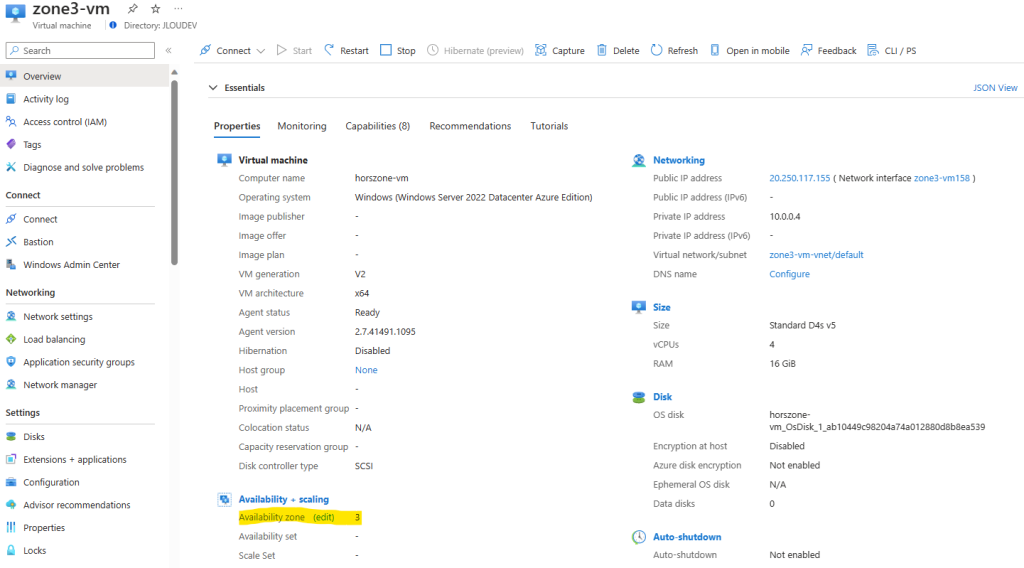Open the Auto-shutdown heading link
Screen dimensions: 1024x568
(687, 537)
